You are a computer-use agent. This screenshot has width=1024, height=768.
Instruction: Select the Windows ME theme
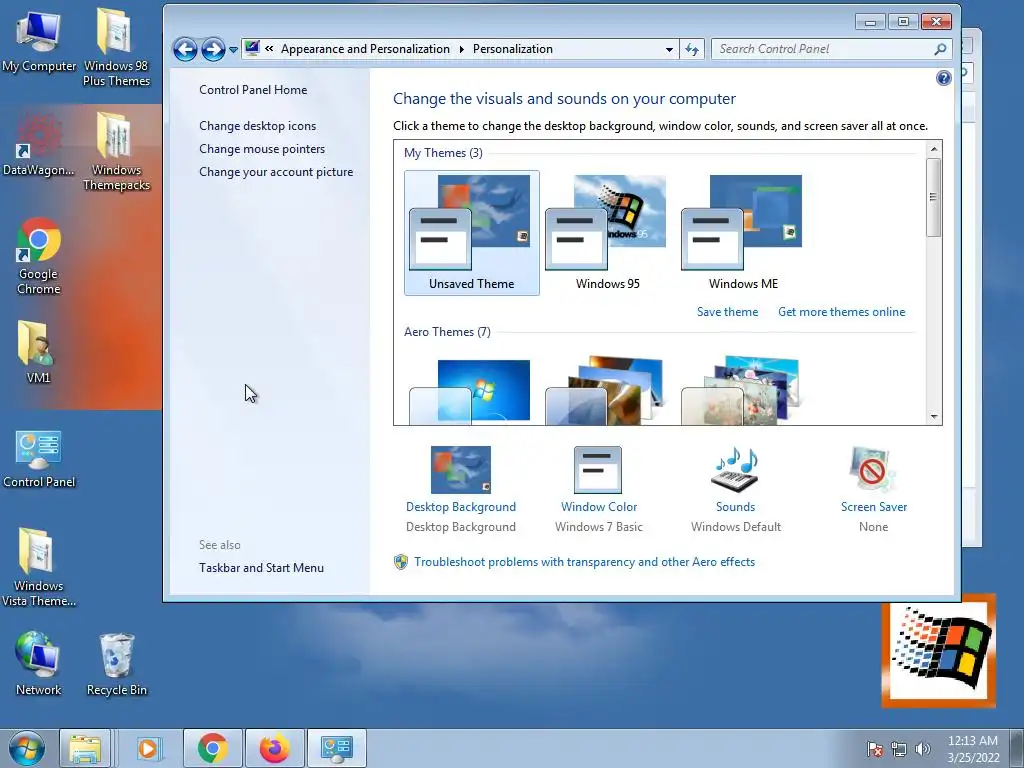click(x=743, y=233)
